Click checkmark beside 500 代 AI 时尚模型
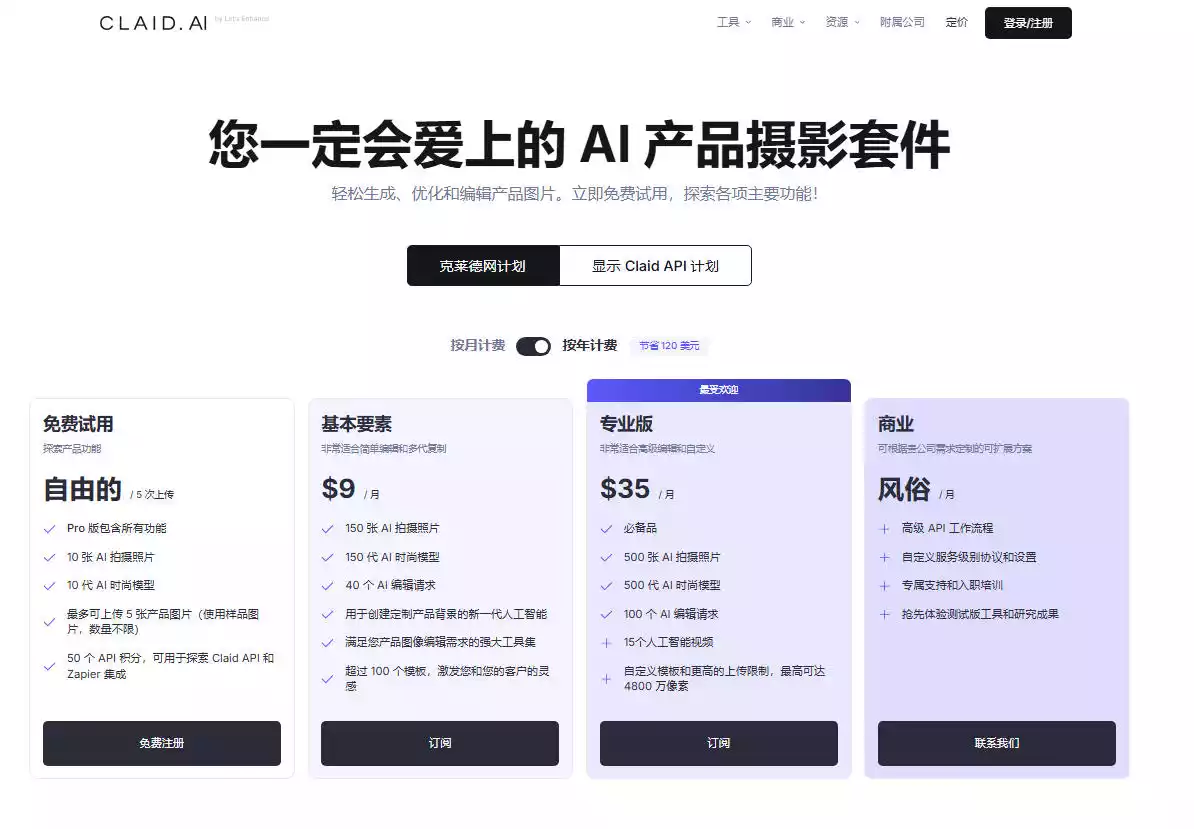1194x829 pixels. [x=606, y=586]
